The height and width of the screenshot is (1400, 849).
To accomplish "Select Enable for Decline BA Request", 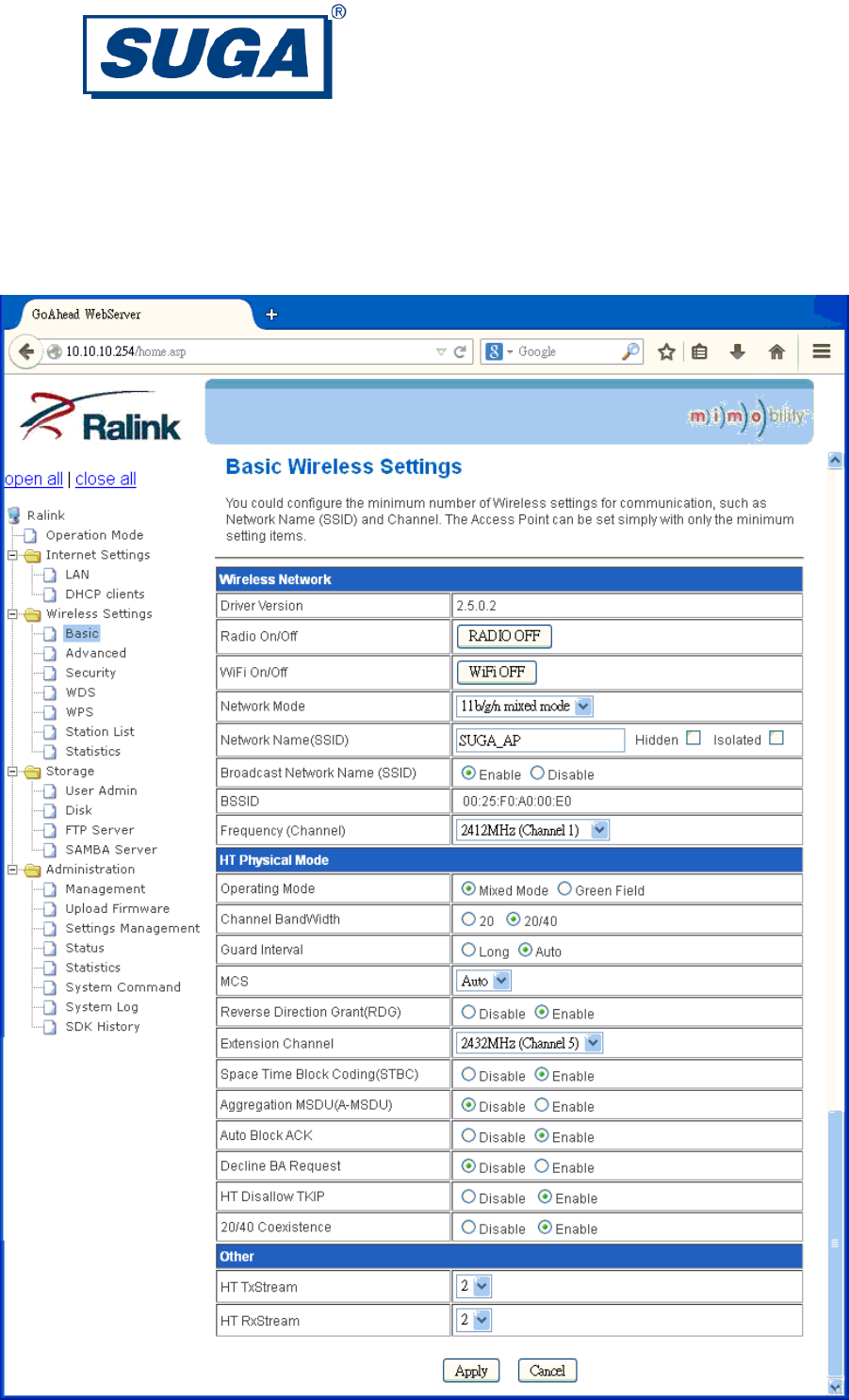I will (542, 1165).
